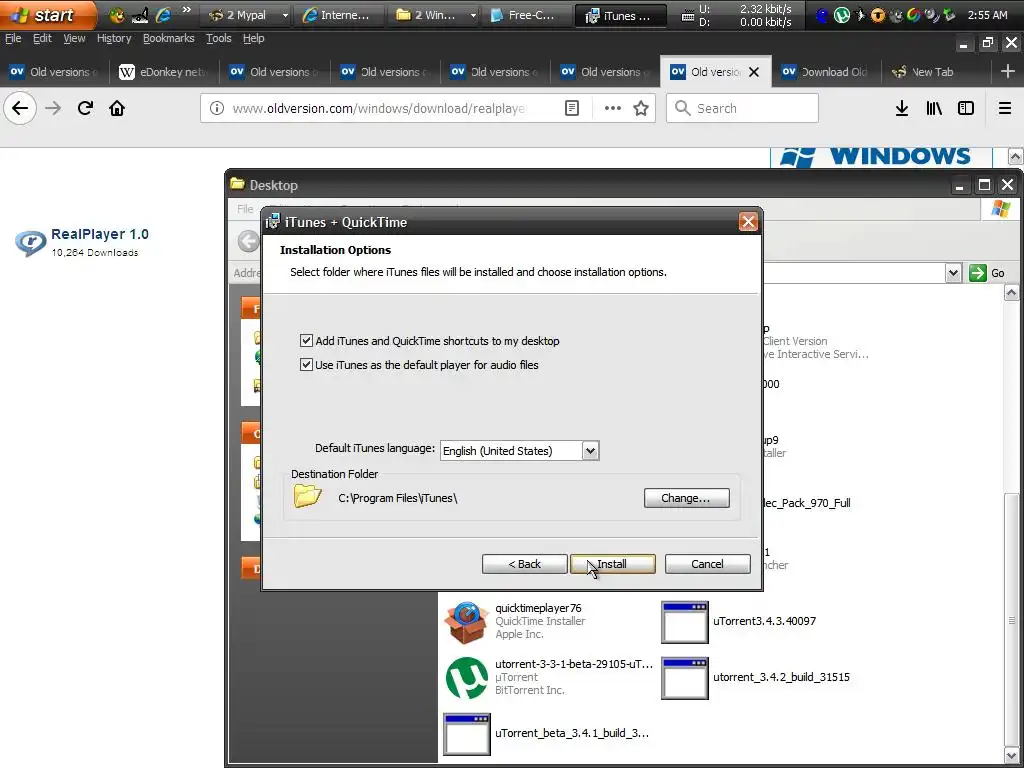Open the Desktop window address dropdown arrow
Image resolution: width=1024 pixels, height=768 pixels.
[x=953, y=273]
